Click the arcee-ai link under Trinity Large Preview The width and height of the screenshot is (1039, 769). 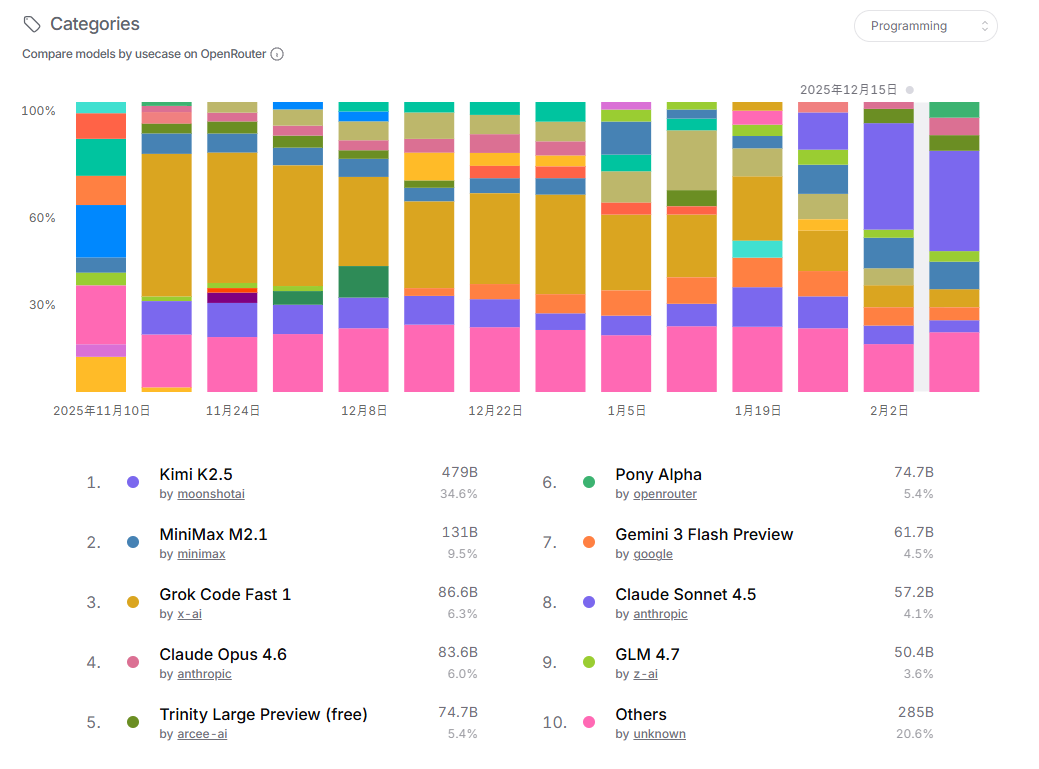(x=203, y=734)
